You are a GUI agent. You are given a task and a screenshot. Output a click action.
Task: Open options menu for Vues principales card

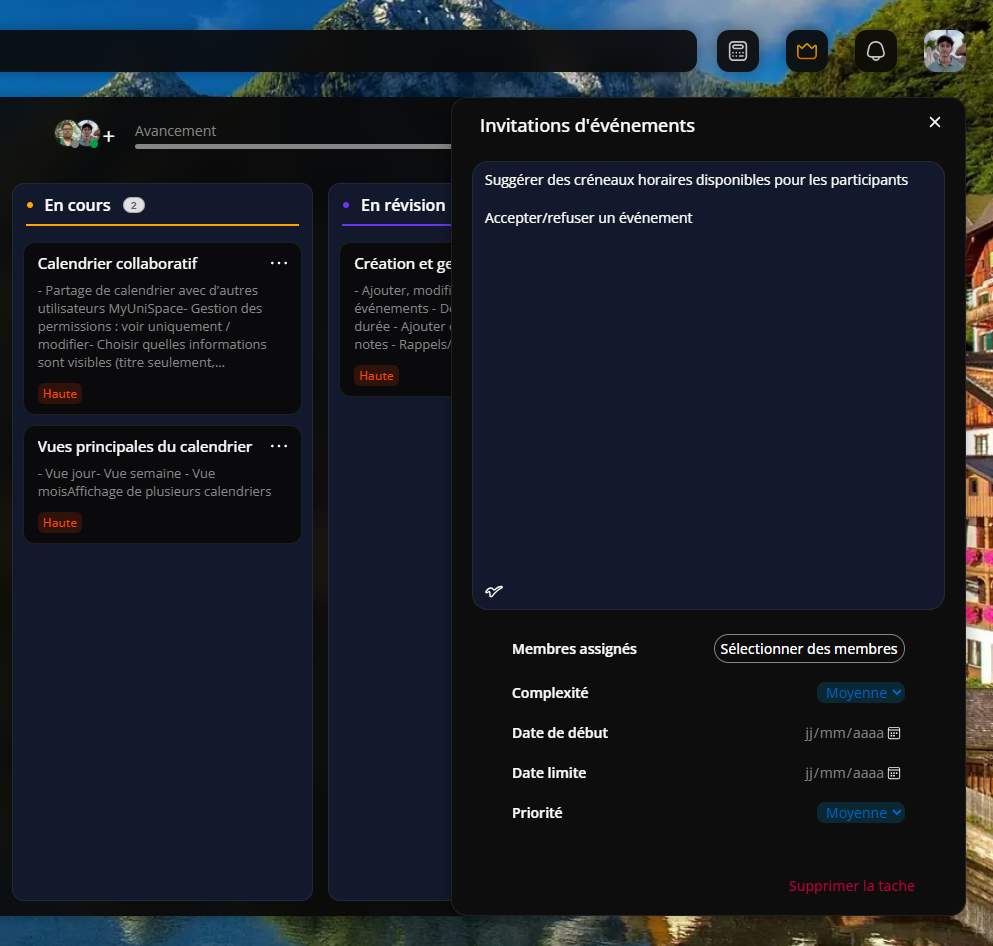tap(279, 446)
